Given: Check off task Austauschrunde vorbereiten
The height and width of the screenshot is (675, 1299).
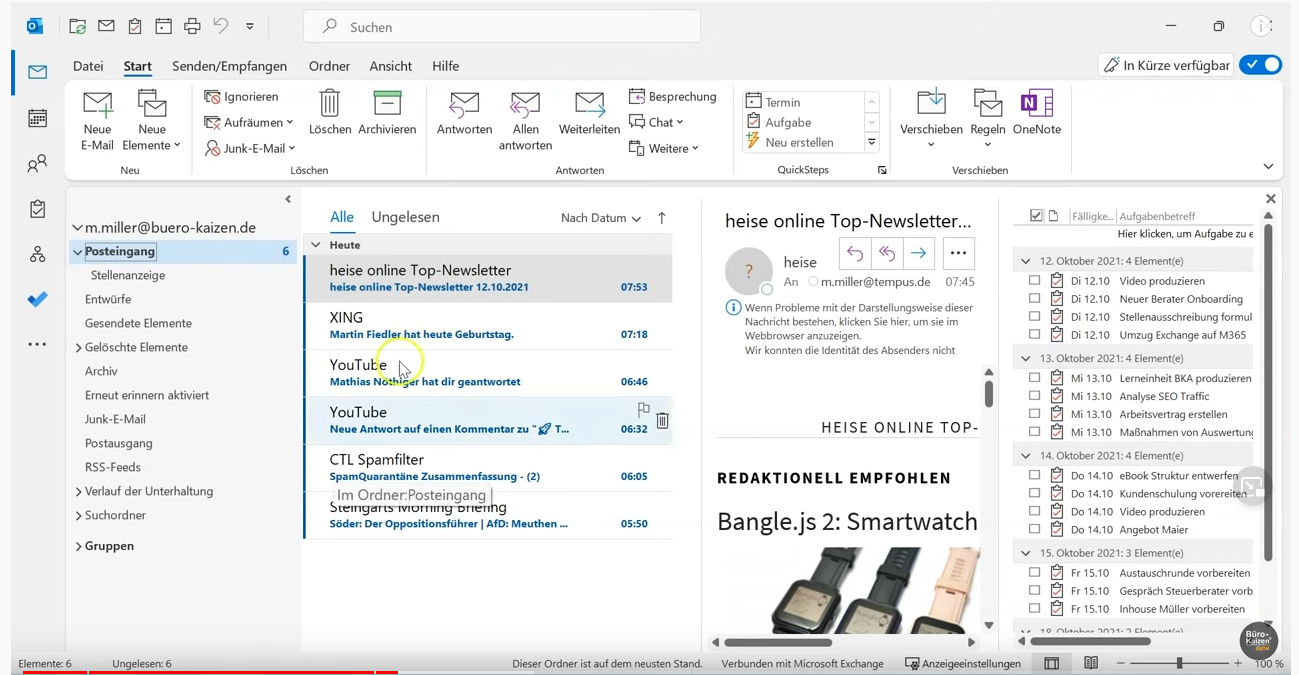Looking at the screenshot, I should click(1034, 573).
